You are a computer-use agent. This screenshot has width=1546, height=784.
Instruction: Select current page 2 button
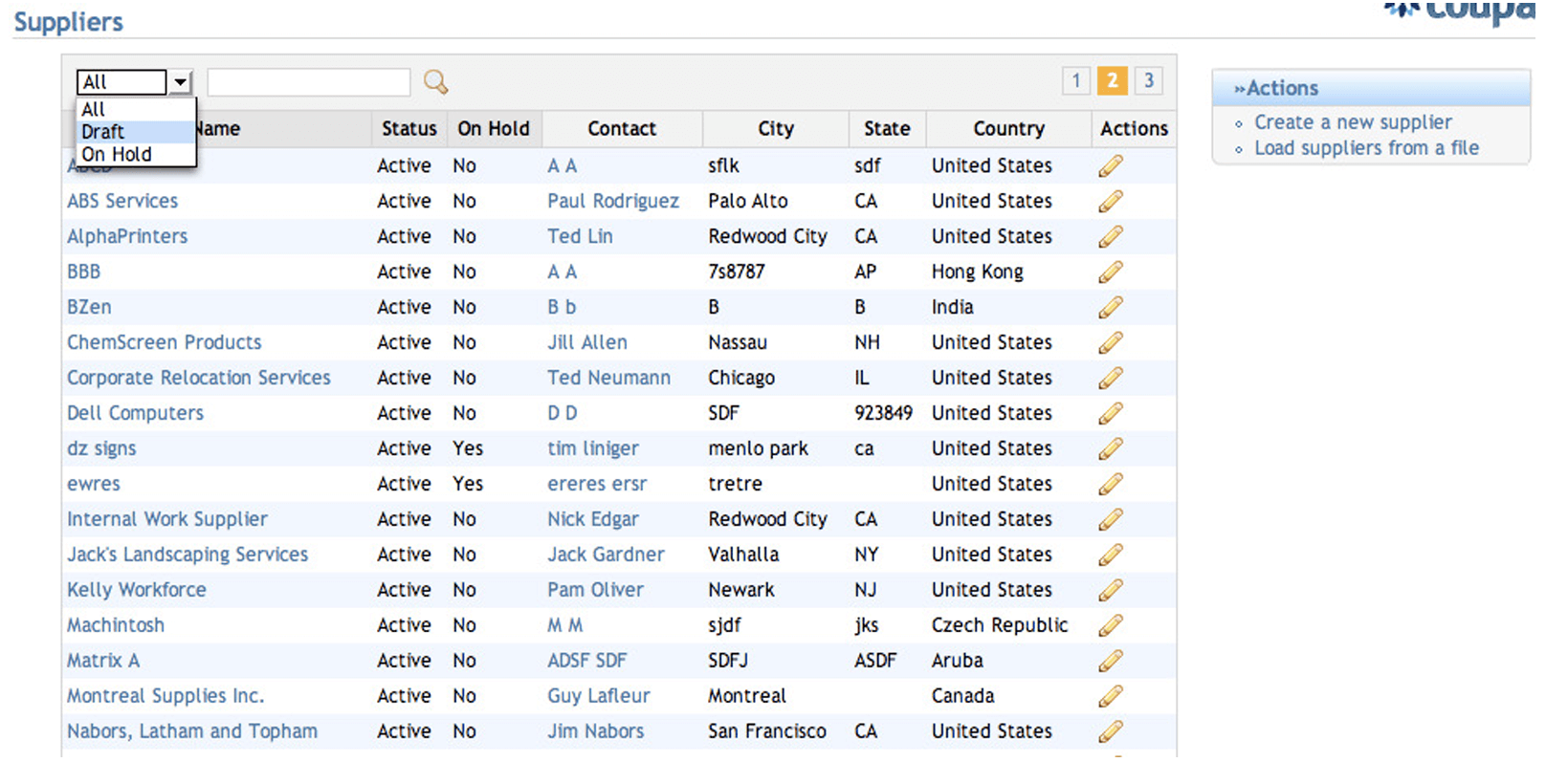point(1113,81)
